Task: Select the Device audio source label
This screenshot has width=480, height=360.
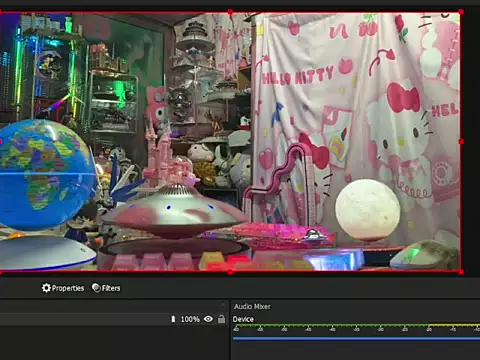Action: pos(243,319)
